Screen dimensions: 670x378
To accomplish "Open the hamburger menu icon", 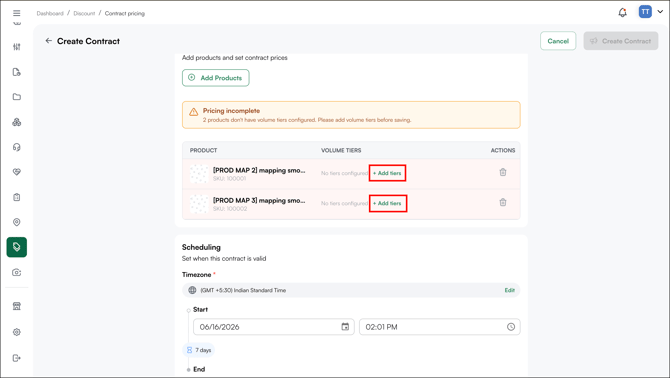I will click(x=17, y=13).
